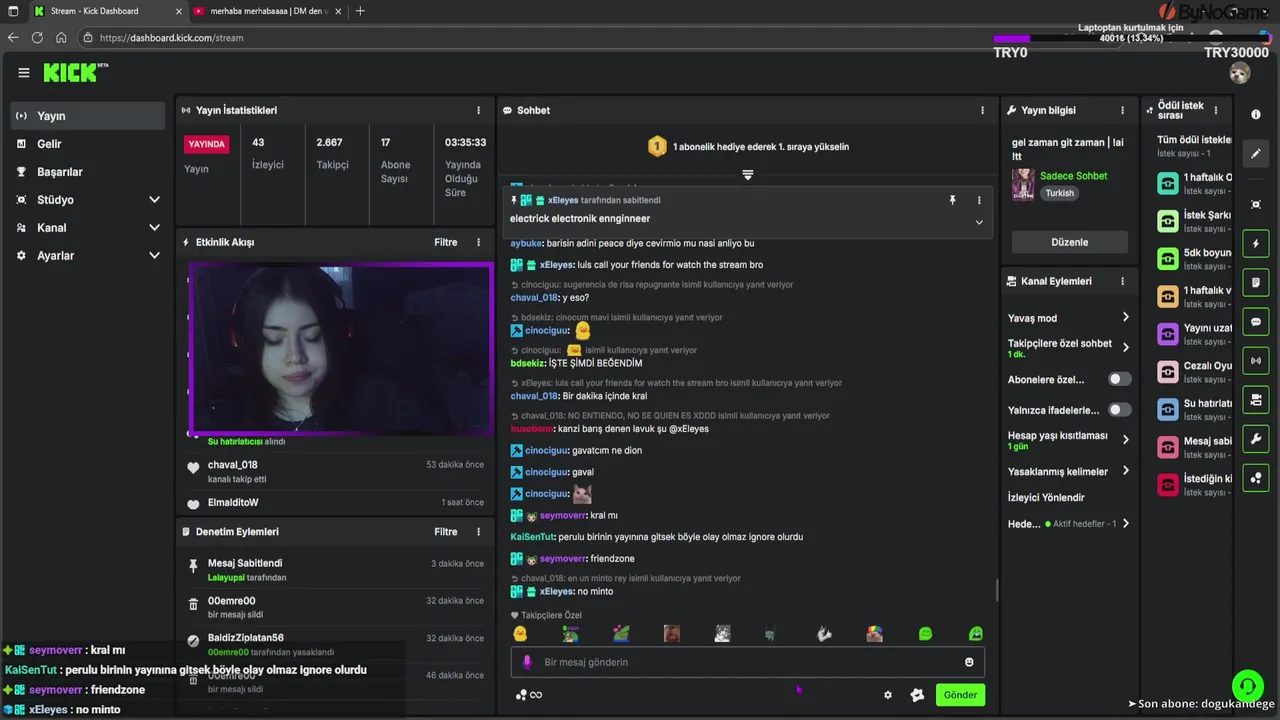
Task: Go back in browser
Action: [x=13, y=38]
